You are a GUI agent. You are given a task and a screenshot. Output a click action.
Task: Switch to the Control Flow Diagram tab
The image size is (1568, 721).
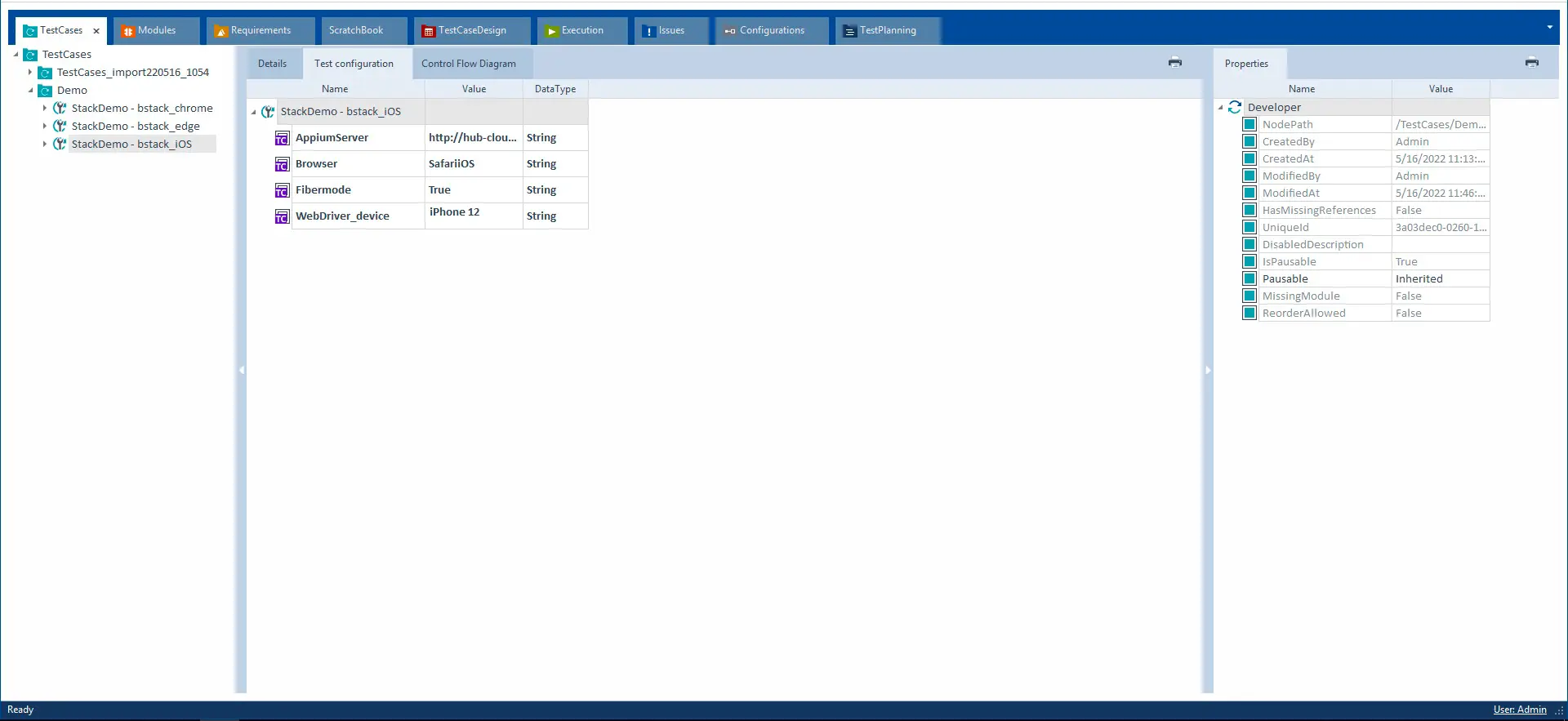click(468, 64)
